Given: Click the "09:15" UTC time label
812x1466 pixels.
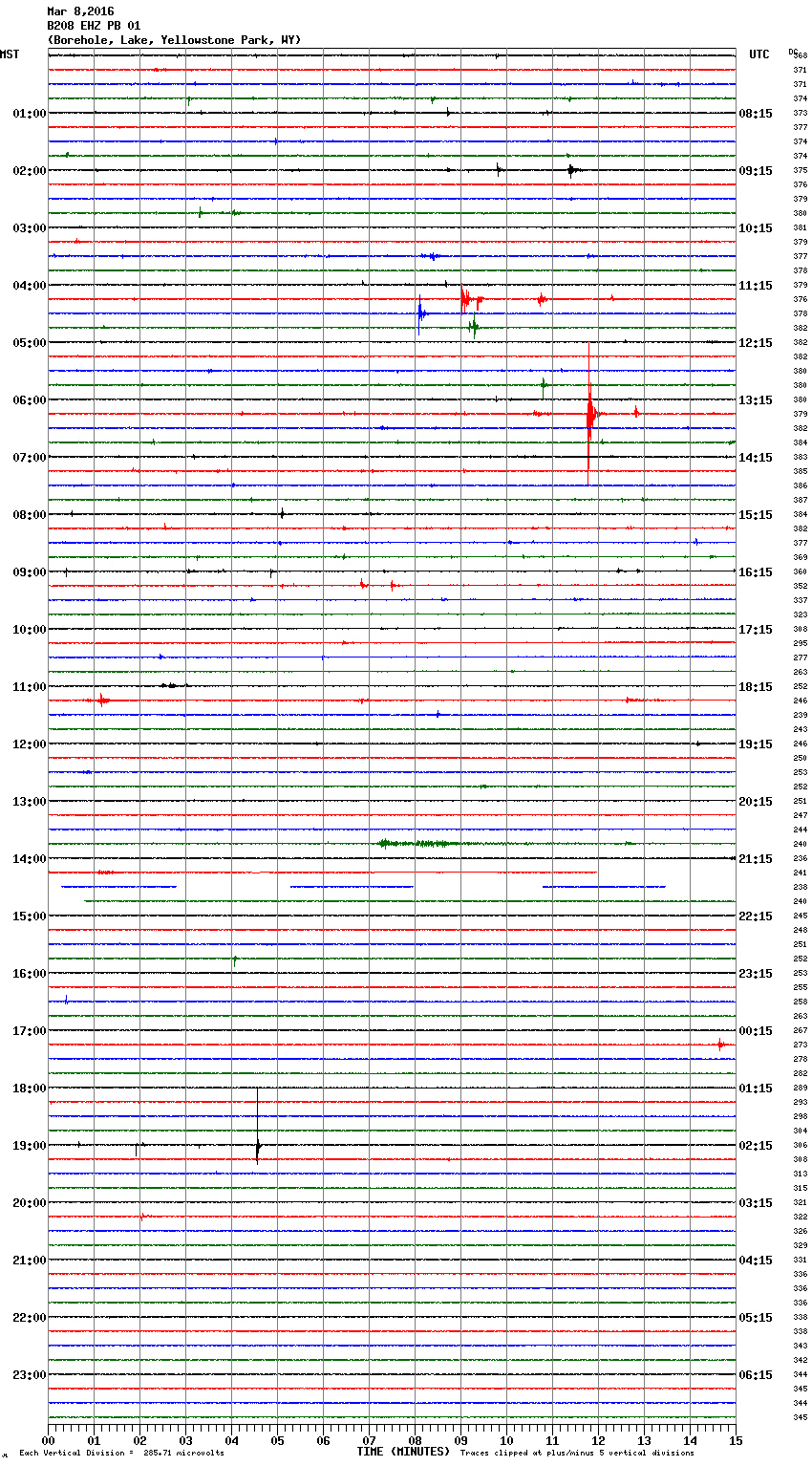Looking at the screenshot, I should point(756,171).
